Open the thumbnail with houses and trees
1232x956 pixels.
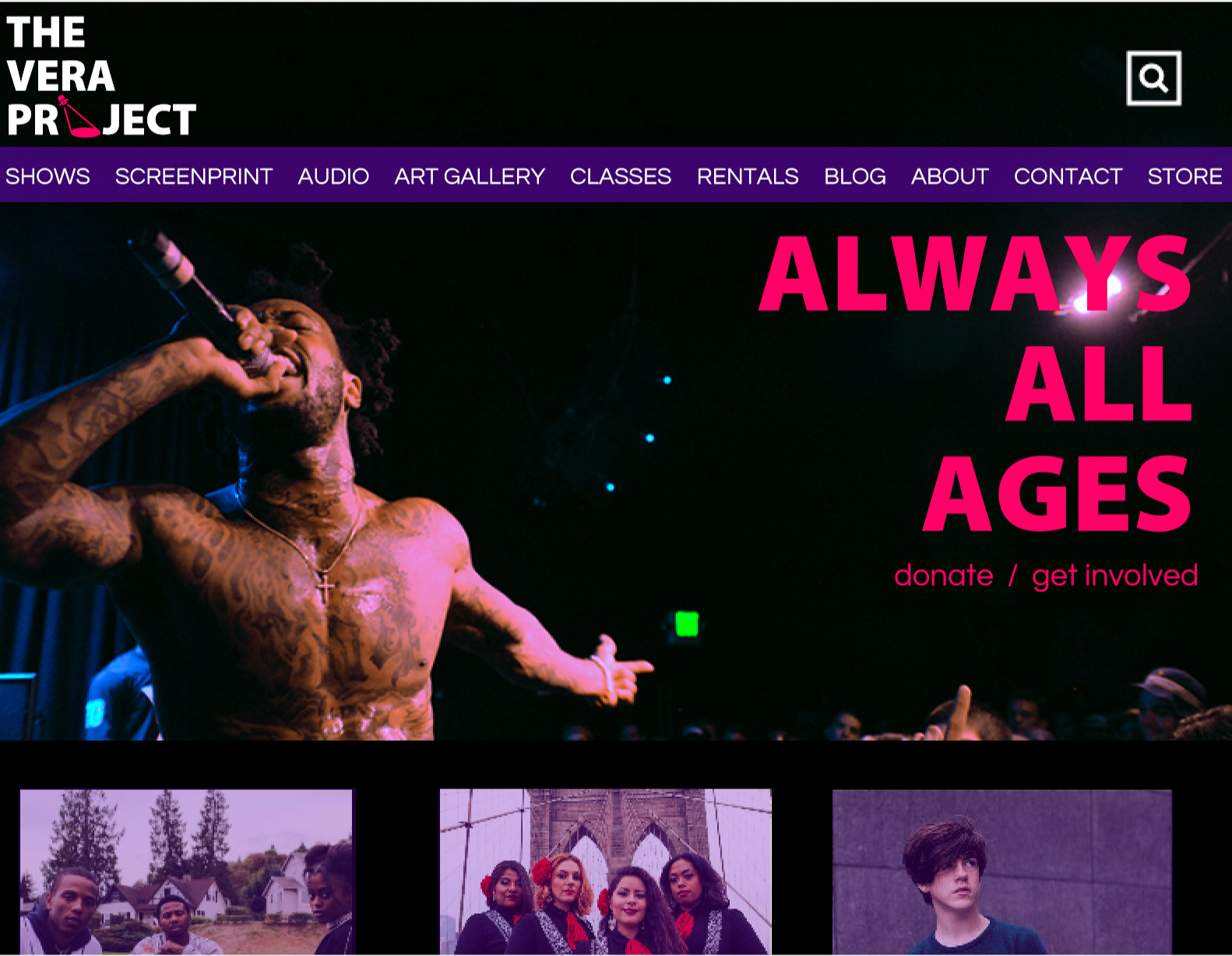(x=187, y=872)
